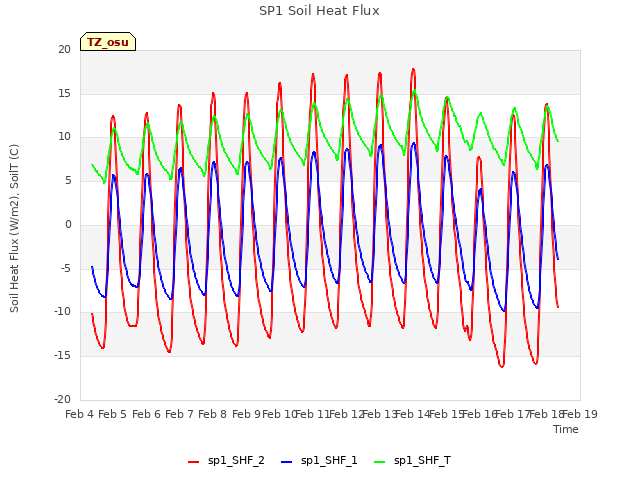Click the blue sp1_SHF_1 legend swatch
Image resolution: width=640 pixels, height=480 pixels.
(x=287, y=462)
